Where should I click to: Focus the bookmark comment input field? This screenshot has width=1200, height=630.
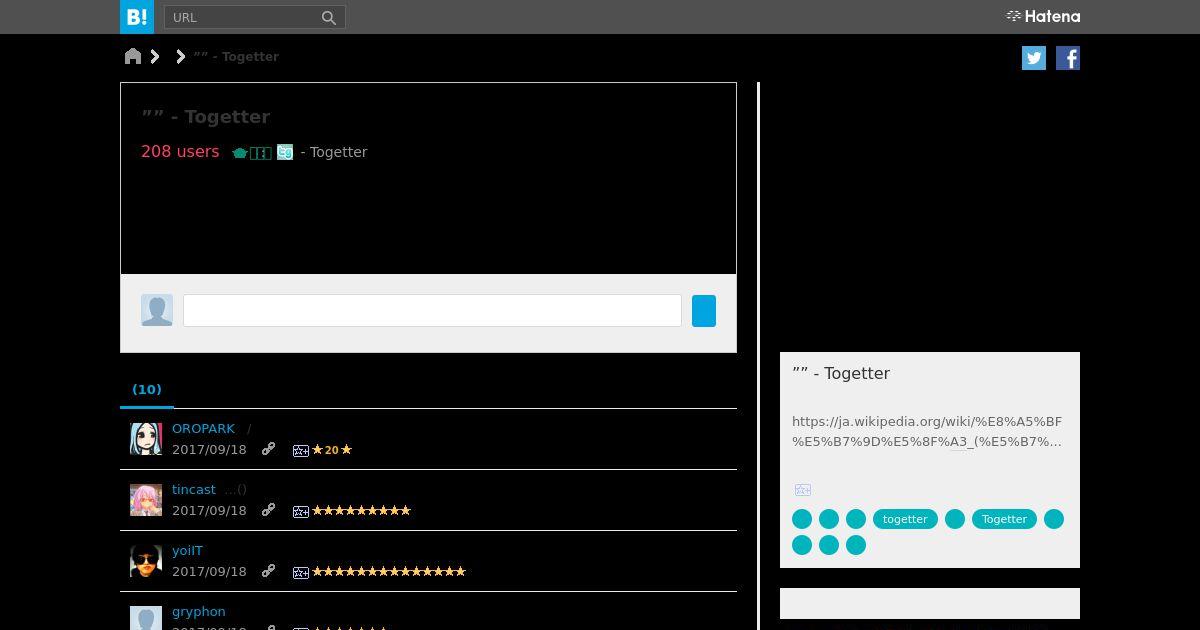click(x=432, y=310)
